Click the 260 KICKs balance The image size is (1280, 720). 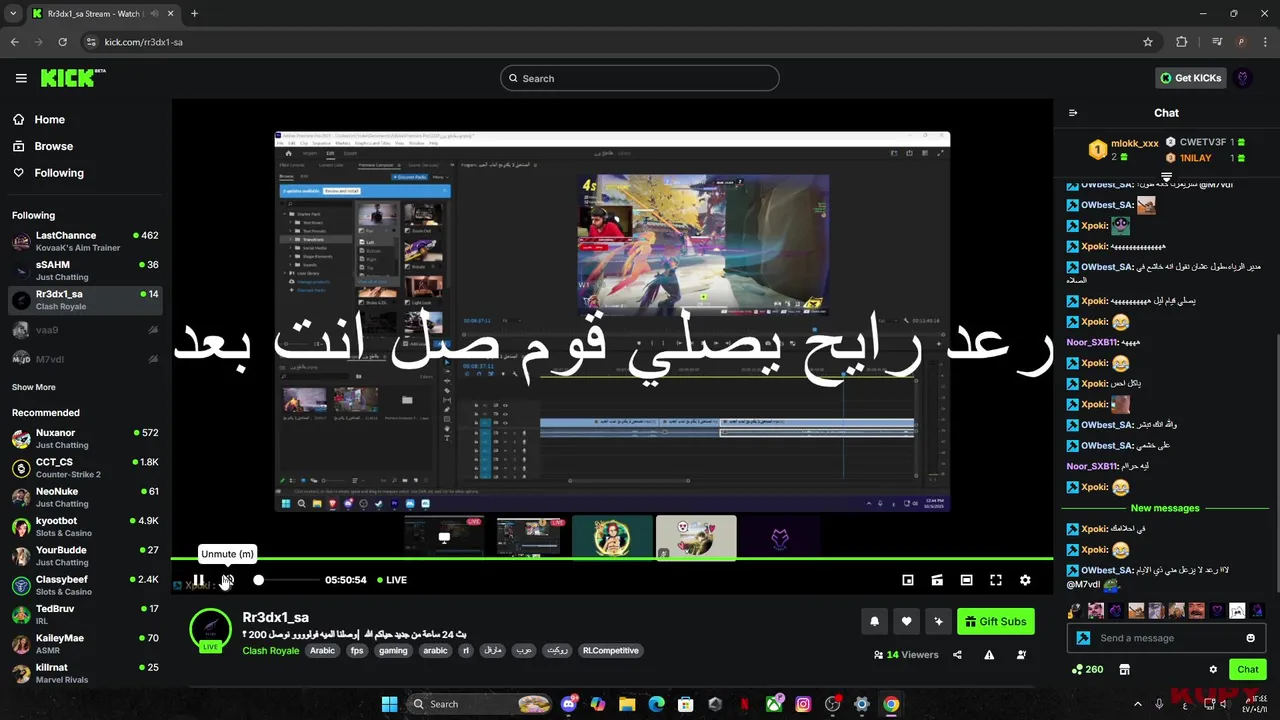tap(1087, 670)
